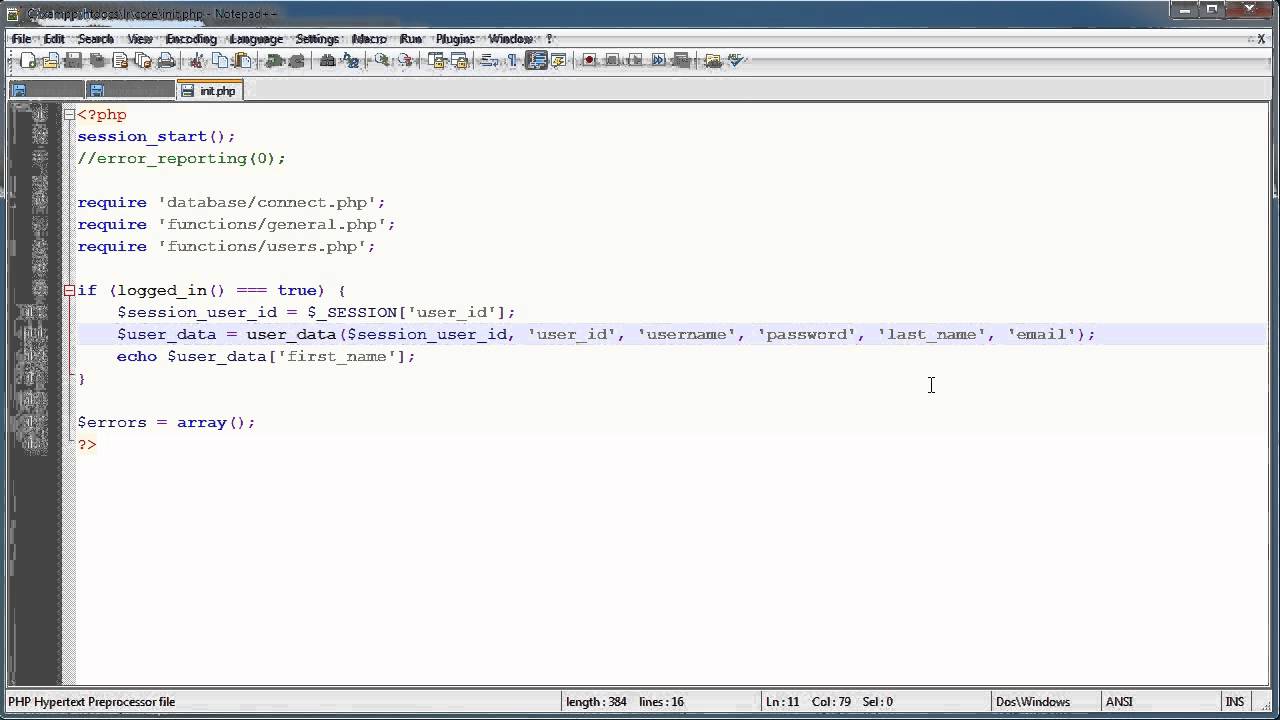Viewport: 1280px width, 720px height.
Task: Click 'Ln : 11' in status bar
Action: coord(782,702)
